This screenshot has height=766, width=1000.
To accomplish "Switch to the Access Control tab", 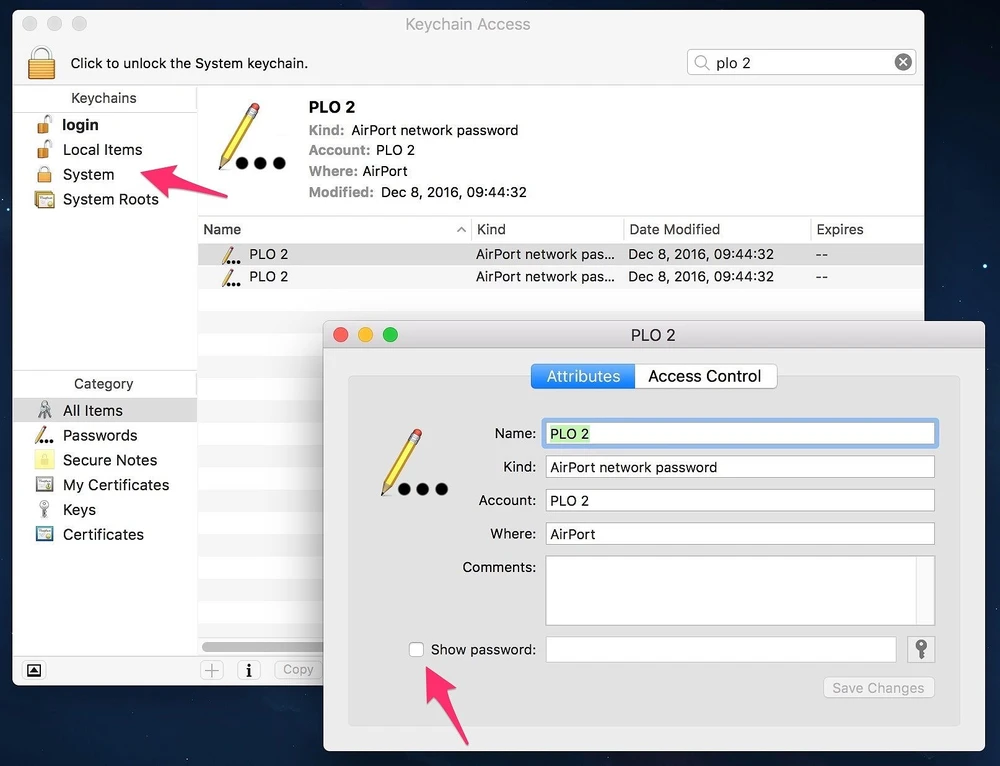I will 704,377.
